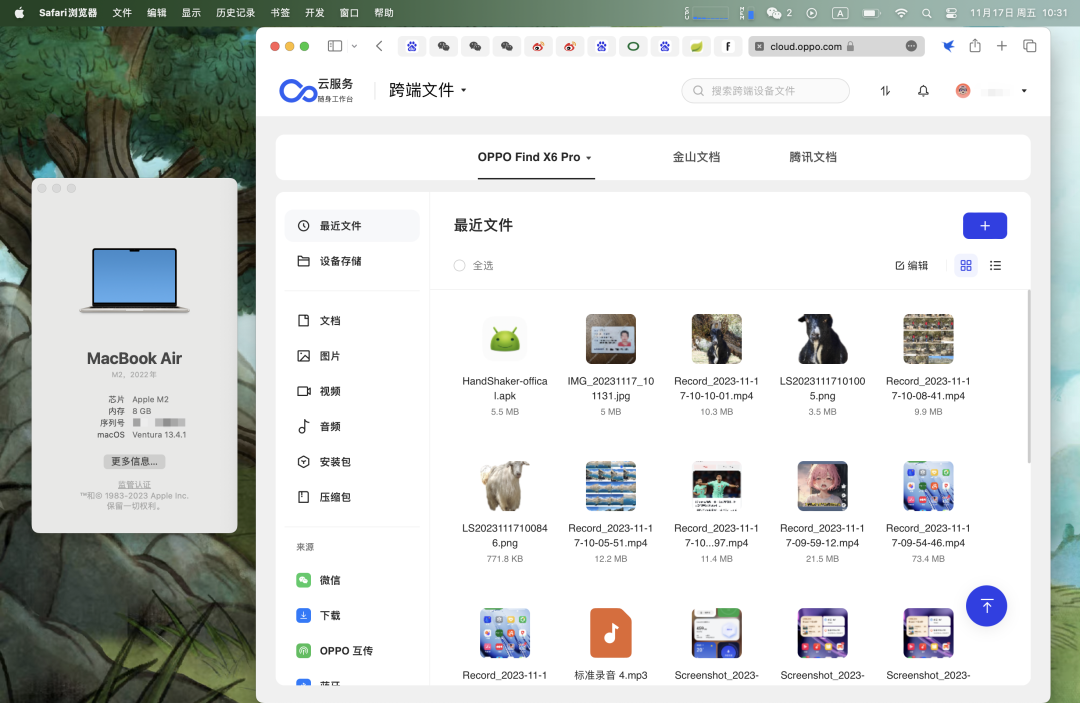Select 音频 category in sidebar

tap(329, 427)
